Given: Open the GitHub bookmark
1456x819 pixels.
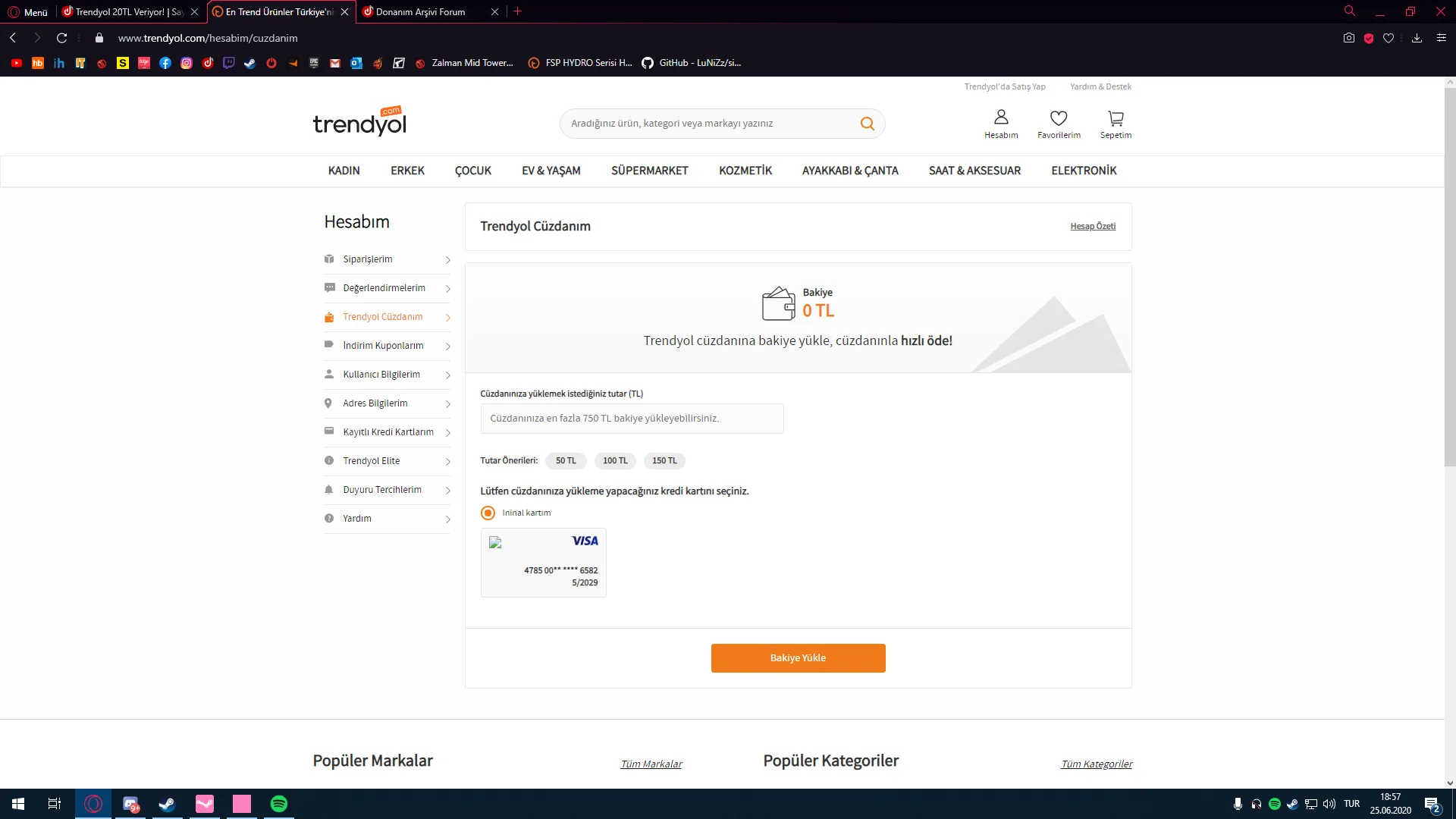Looking at the screenshot, I should (691, 63).
